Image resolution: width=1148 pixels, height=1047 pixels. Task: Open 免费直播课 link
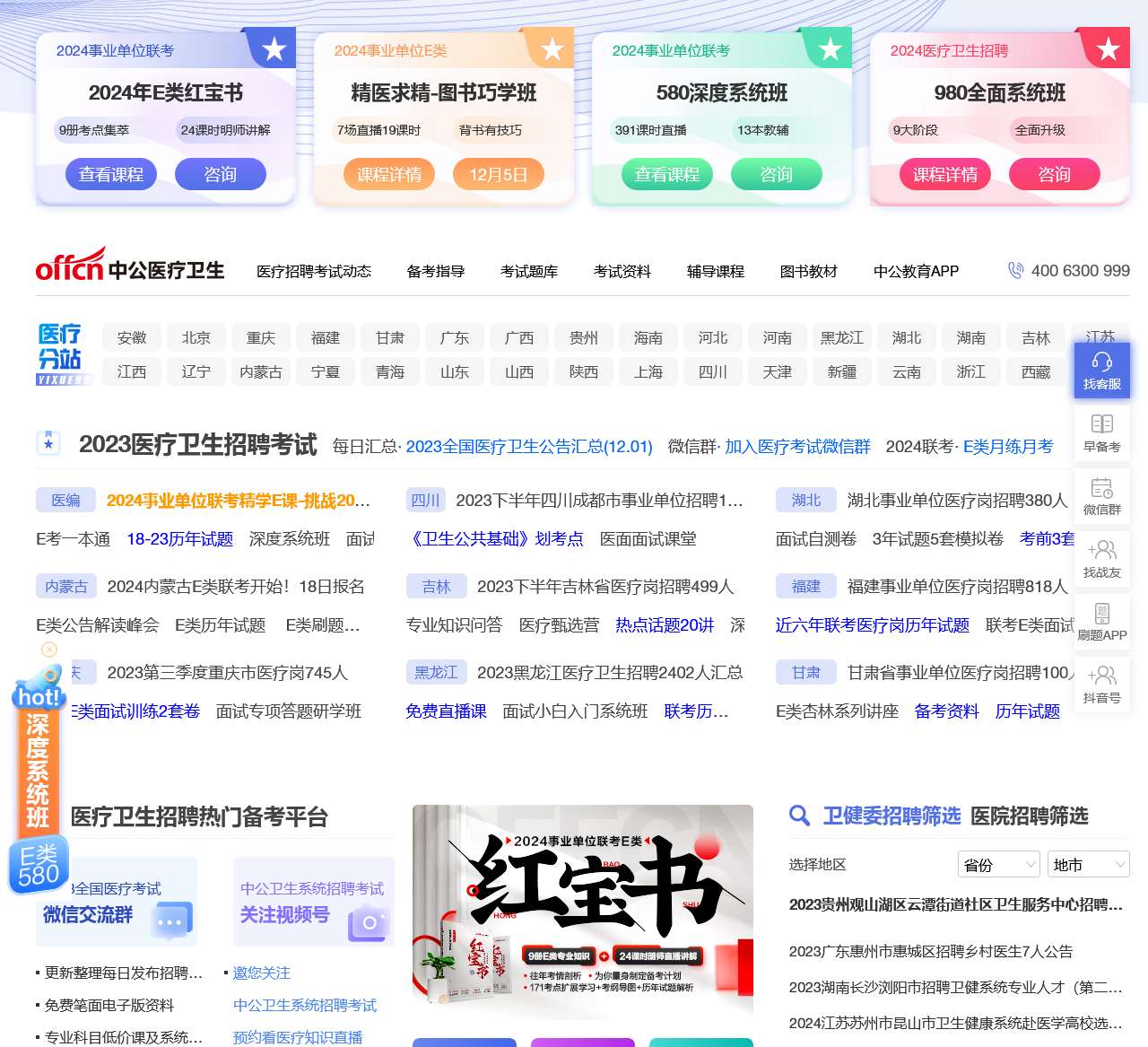[x=446, y=711]
